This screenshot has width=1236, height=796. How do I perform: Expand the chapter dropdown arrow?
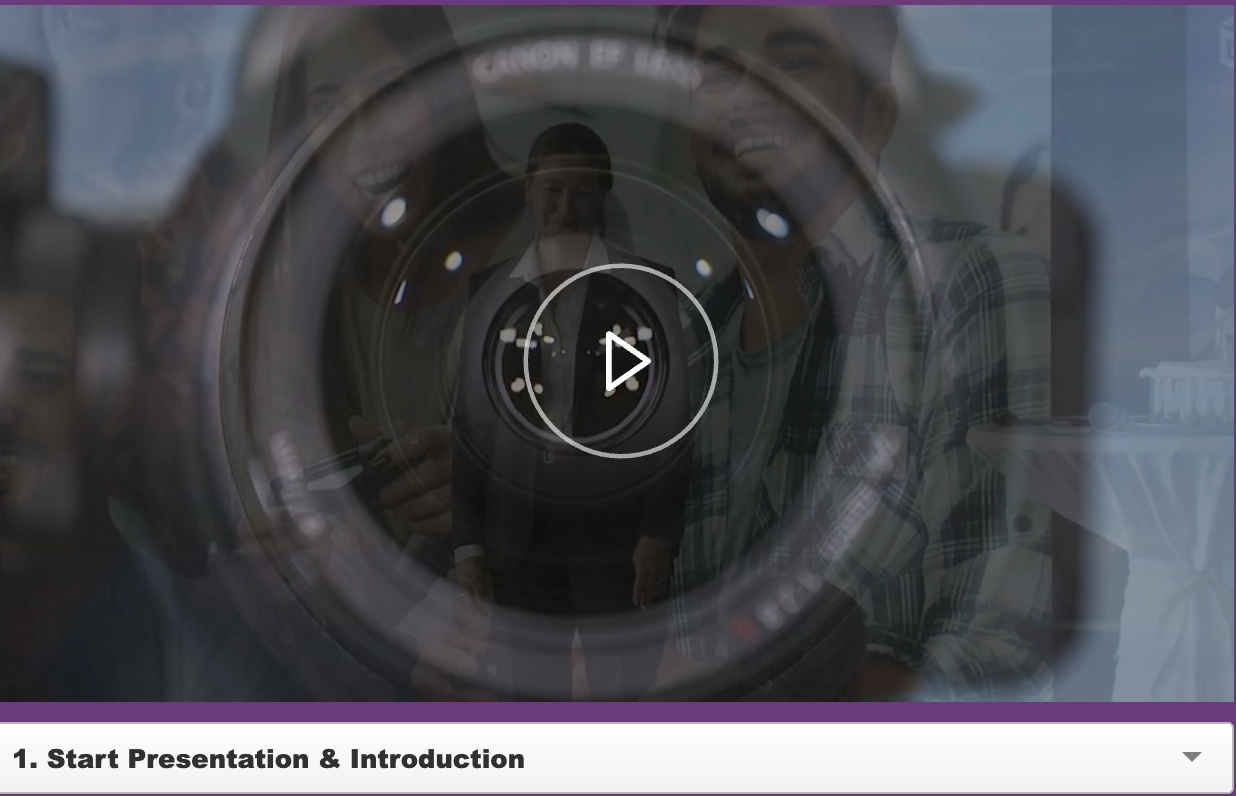1191,757
